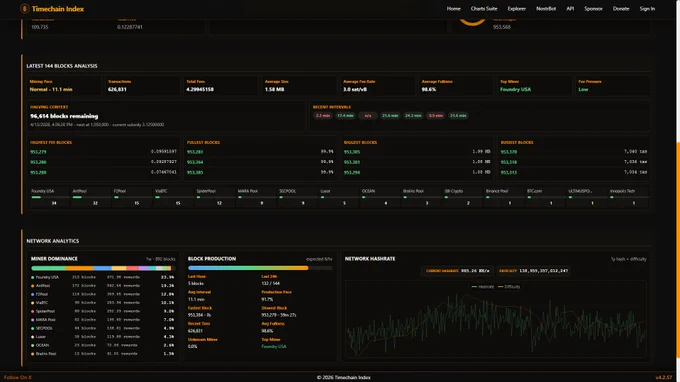680x382 pixels.
Task: Click the '96,614 blocks remaining' halving text
Action: coord(64,116)
